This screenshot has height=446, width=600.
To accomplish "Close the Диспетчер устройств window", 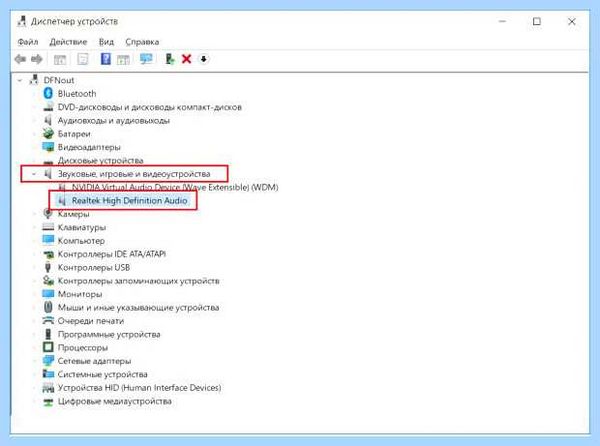I will pos(571,21).
